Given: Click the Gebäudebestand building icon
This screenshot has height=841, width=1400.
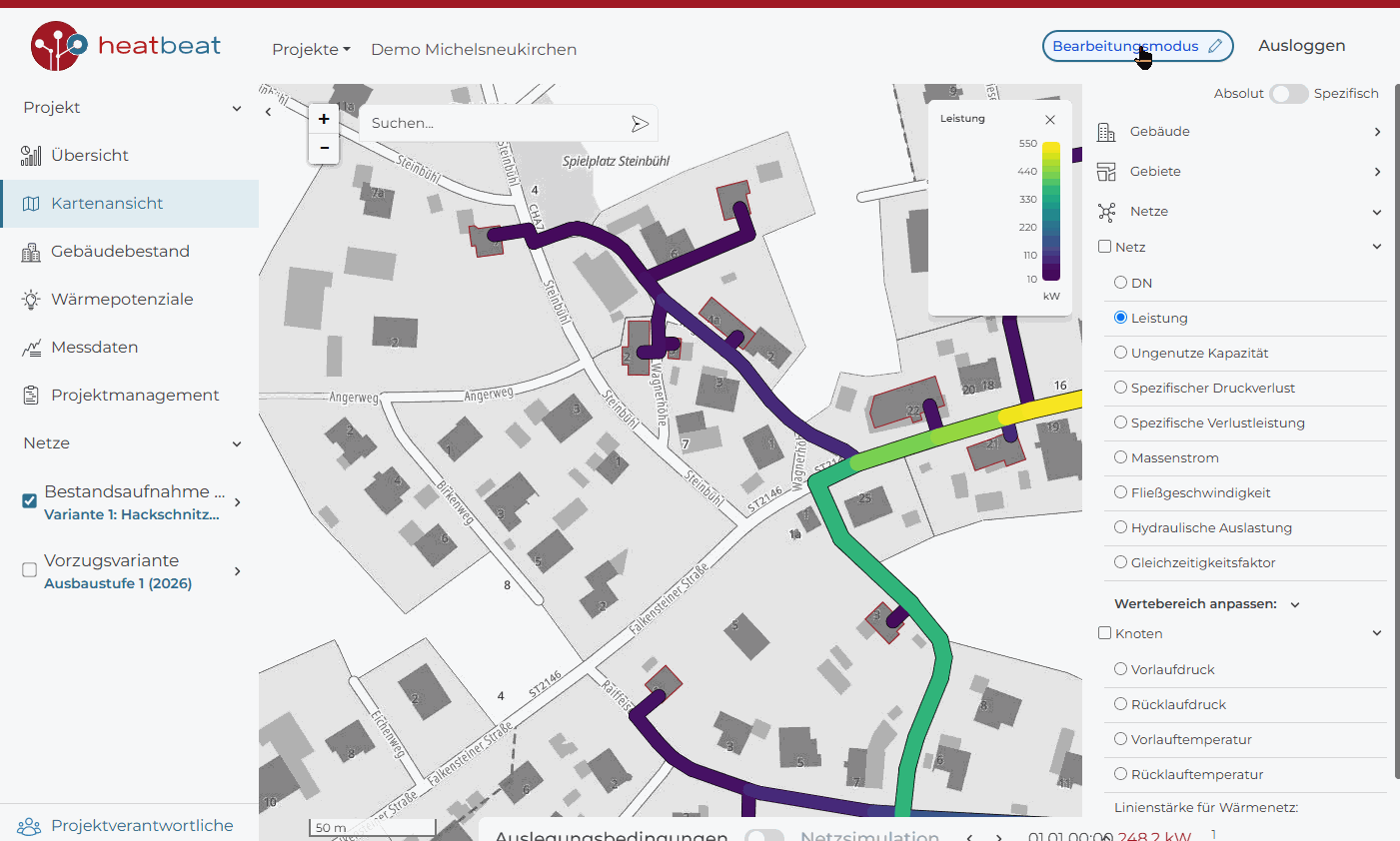Looking at the screenshot, I should point(31,252).
